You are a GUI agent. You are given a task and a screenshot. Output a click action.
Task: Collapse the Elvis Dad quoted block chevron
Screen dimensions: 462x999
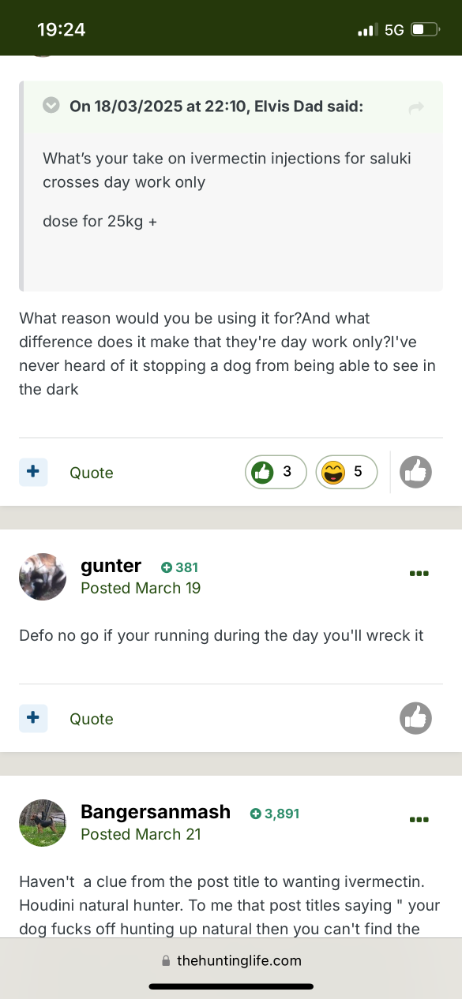[x=51, y=105]
